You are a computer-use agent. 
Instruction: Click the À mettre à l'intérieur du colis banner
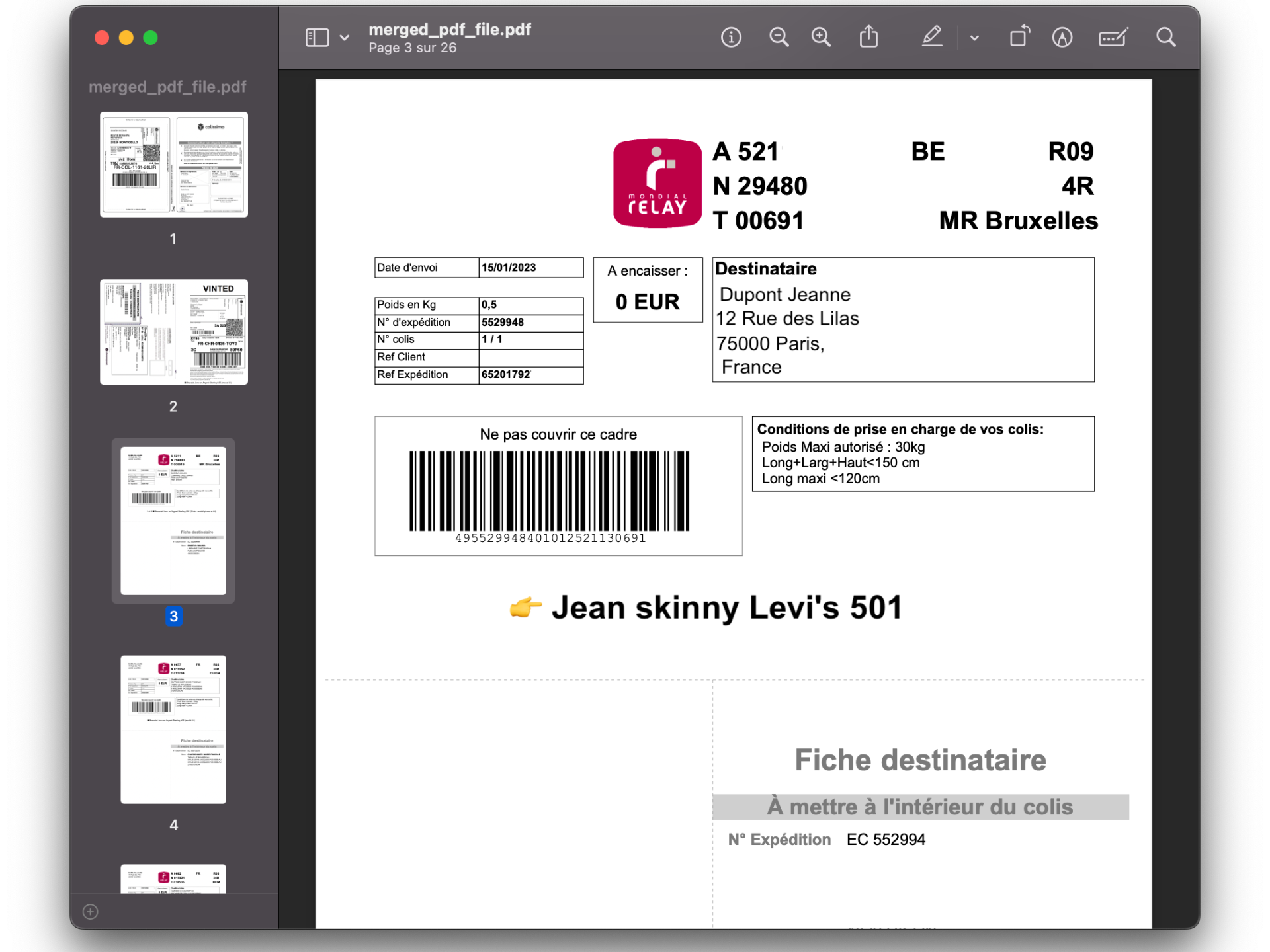[921, 807]
